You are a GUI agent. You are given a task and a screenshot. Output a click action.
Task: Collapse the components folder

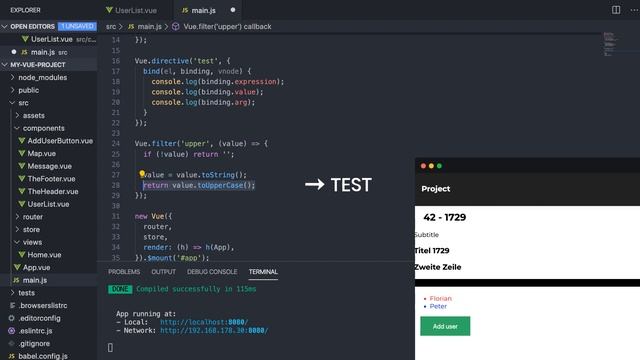pyautogui.click(x=17, y=128)
